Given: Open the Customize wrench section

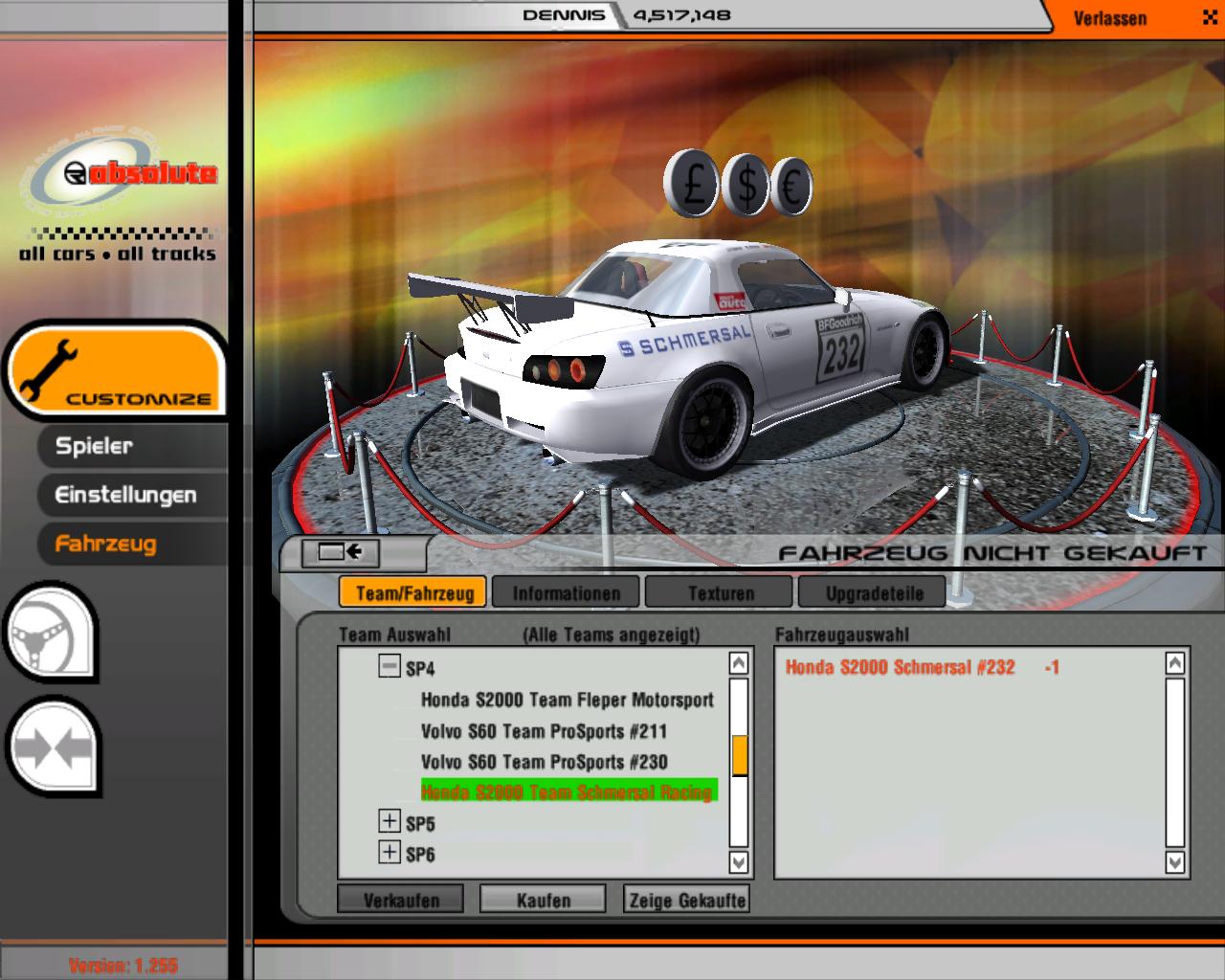Looking at the screenshot, I should [x=115, y=370].
